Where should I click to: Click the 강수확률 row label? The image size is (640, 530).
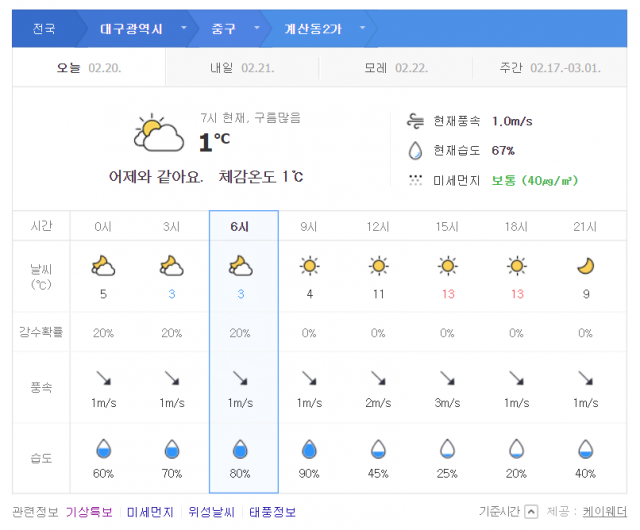coord(41,332)
